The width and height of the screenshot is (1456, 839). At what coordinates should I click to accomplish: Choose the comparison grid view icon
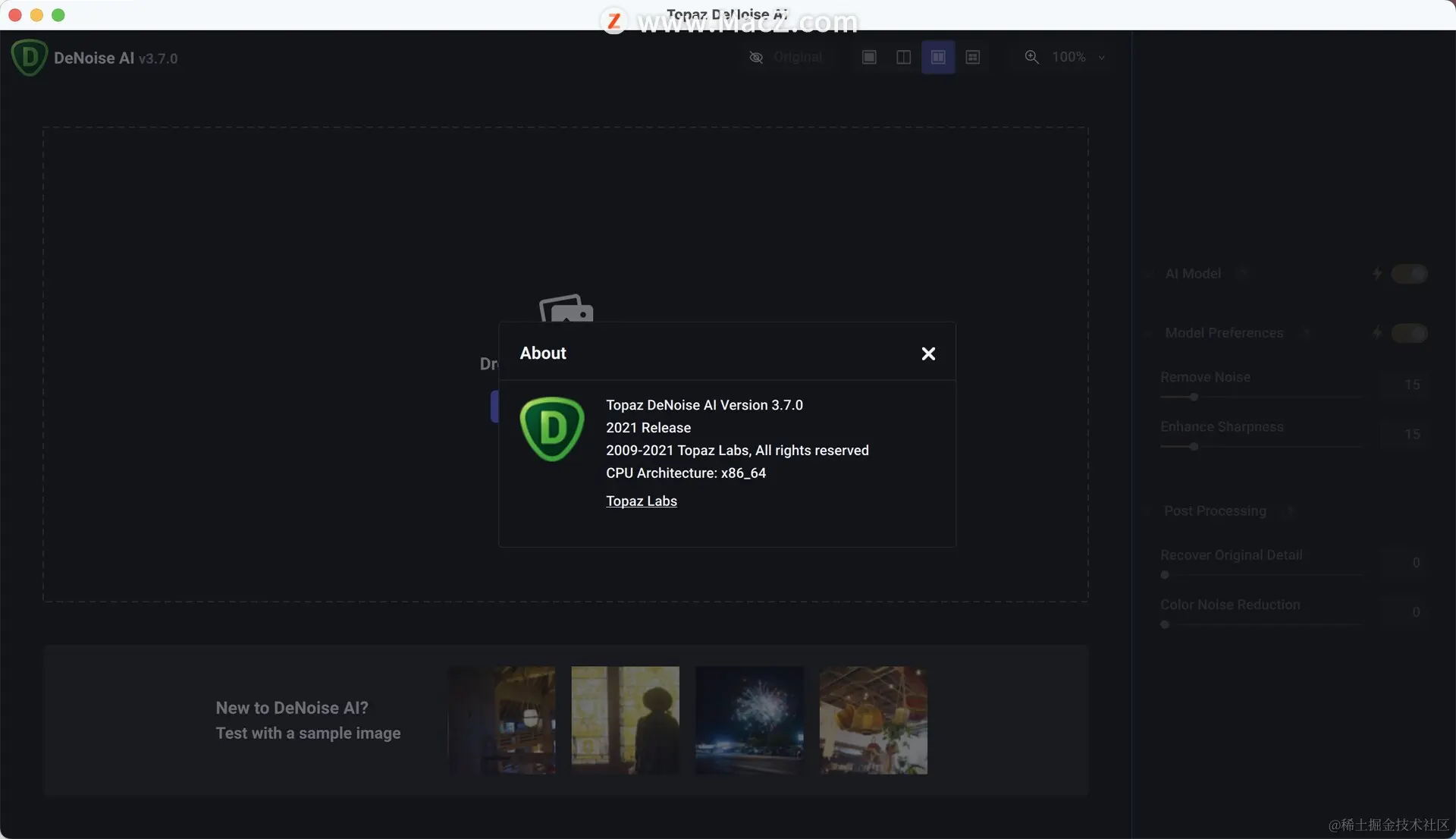[973, 57]
